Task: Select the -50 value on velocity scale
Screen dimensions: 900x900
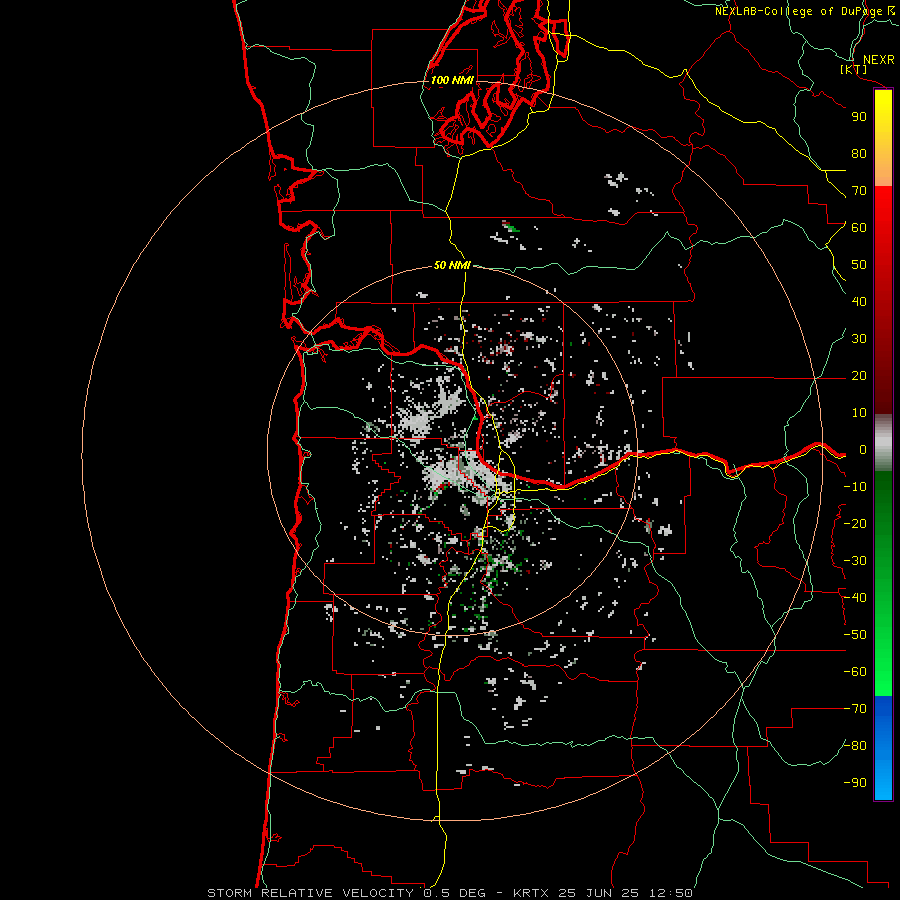Action: coord(855,635)
